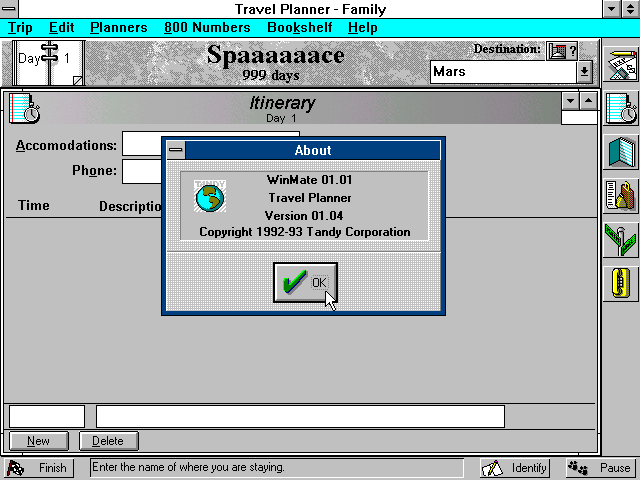Open the street signs directions icon
640x480 pixels.
621,240
